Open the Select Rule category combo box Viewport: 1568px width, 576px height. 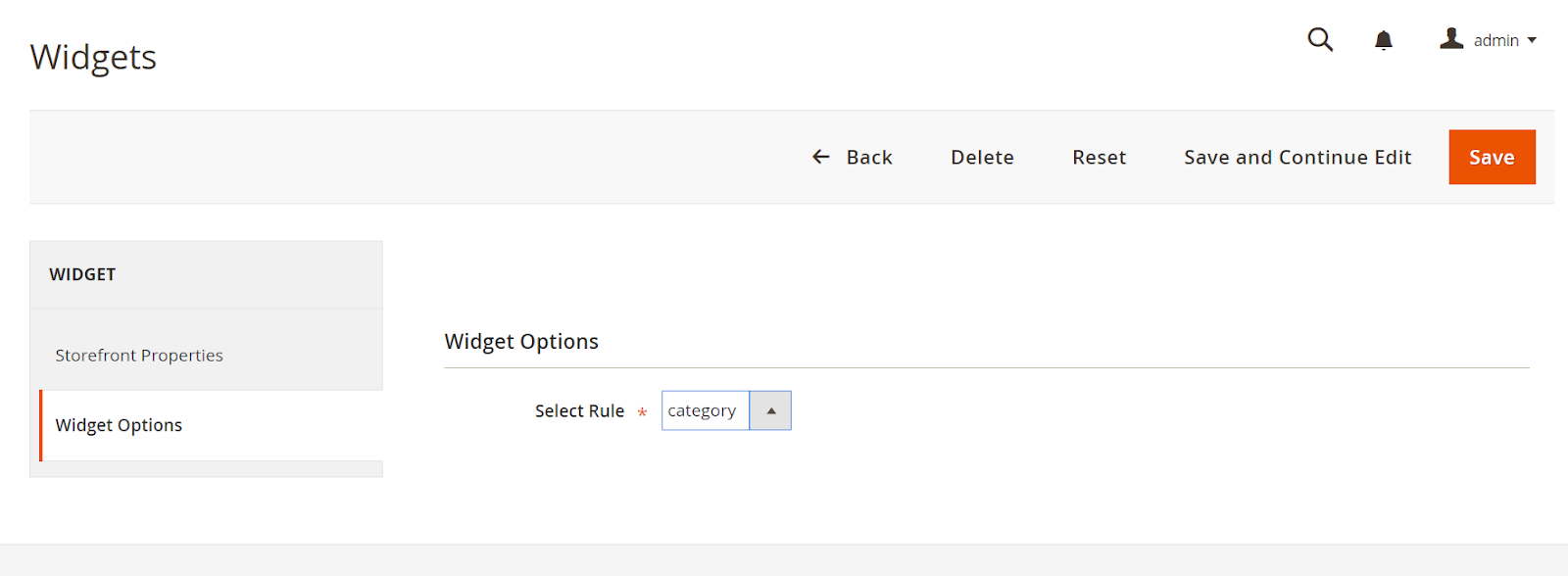pyautogui.click(x=705, y=411)
